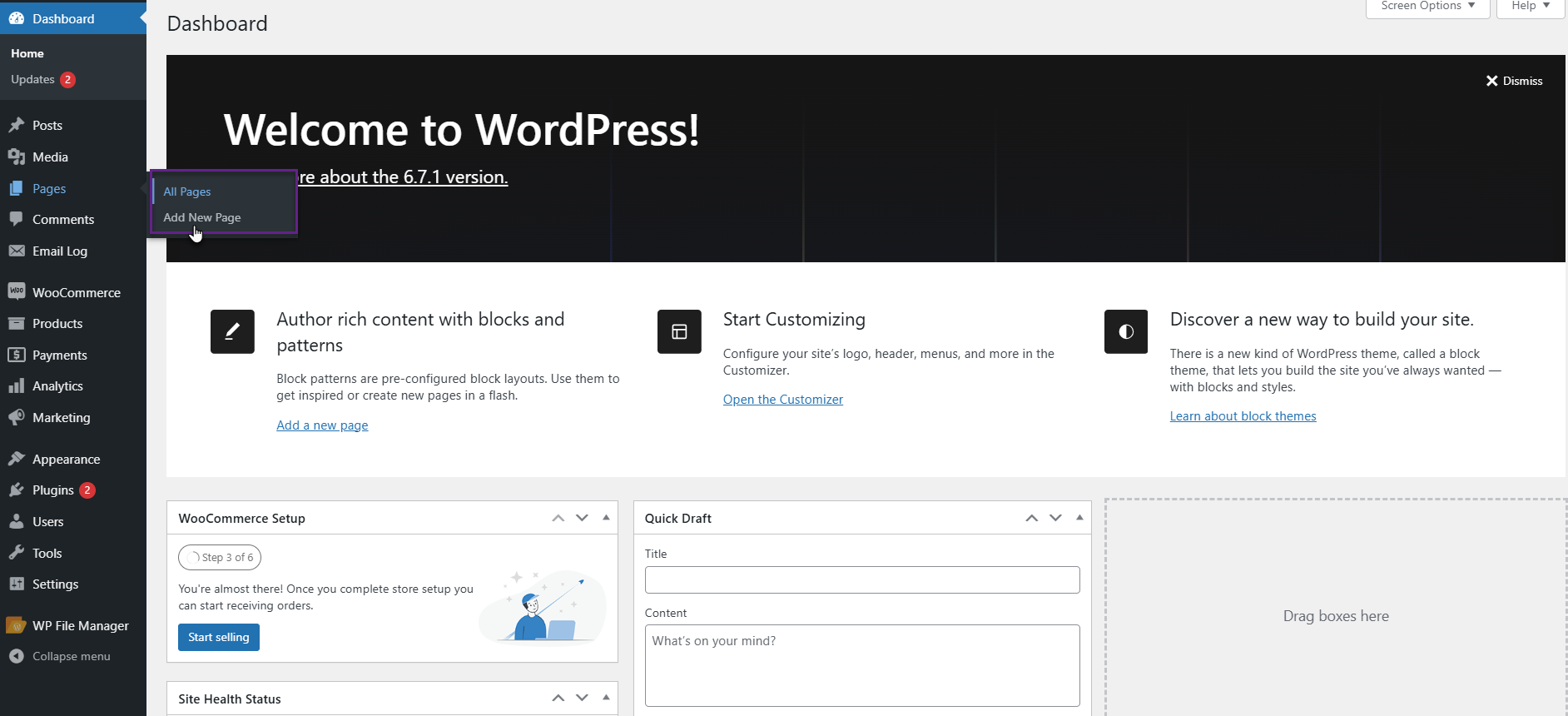Dismiss the Welcome to WordPress panel
The width and height of the screenshot is (1568, 716).
(x=1514, y=81)
